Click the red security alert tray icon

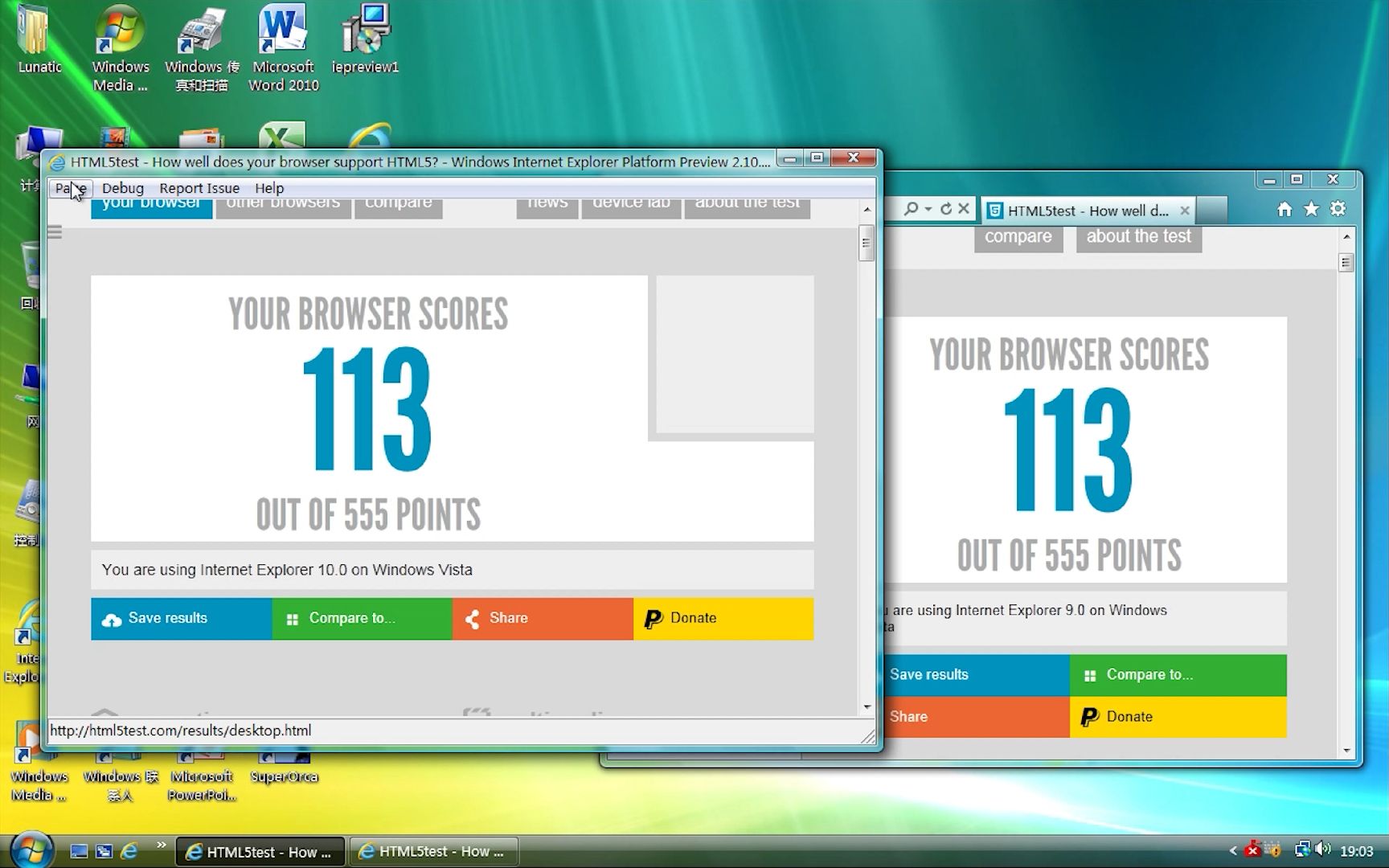1252,850
